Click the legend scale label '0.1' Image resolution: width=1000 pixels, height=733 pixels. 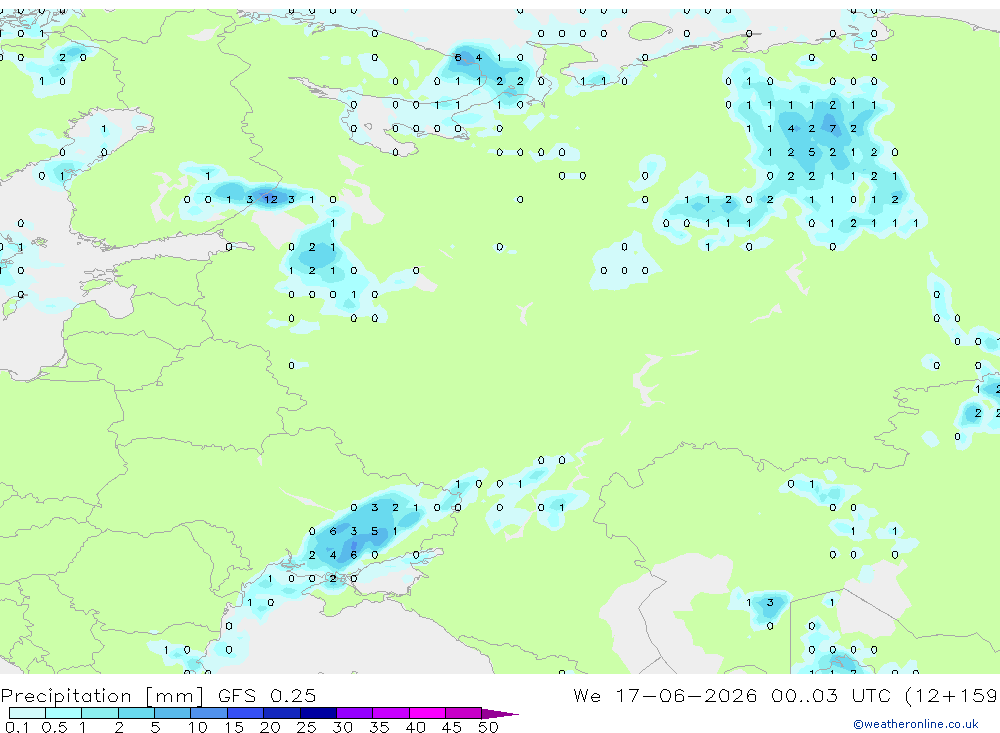click(x=17, y=727)
